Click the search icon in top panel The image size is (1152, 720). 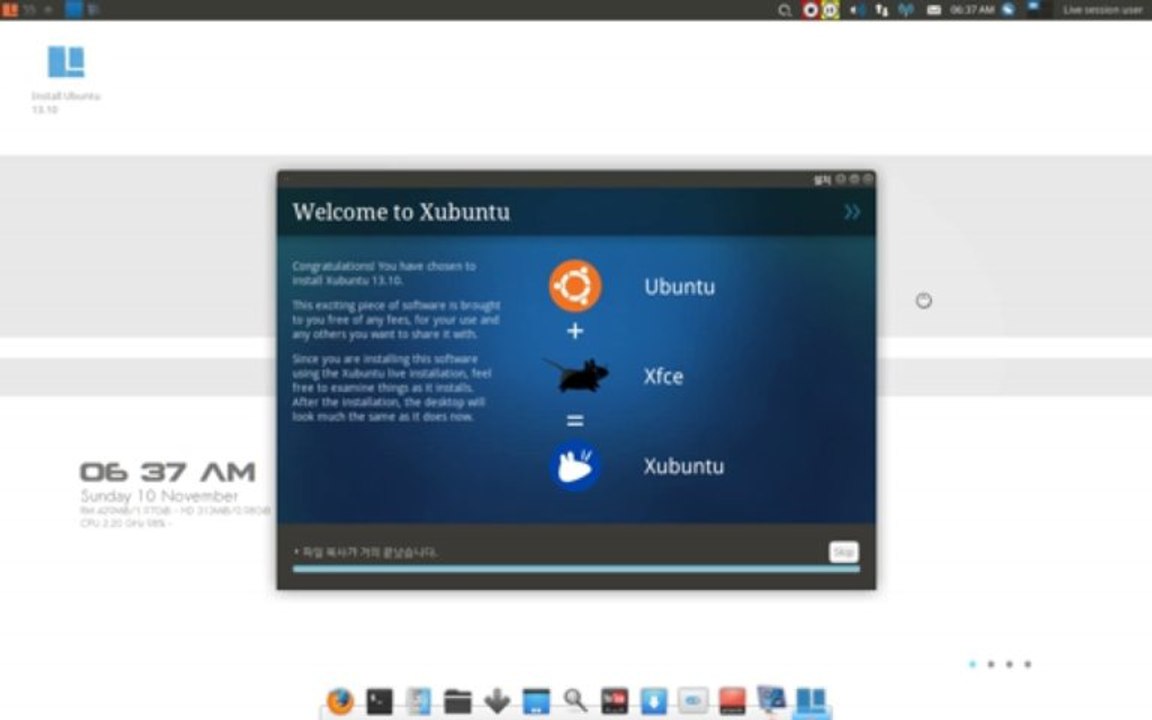[x=784, y=10]
